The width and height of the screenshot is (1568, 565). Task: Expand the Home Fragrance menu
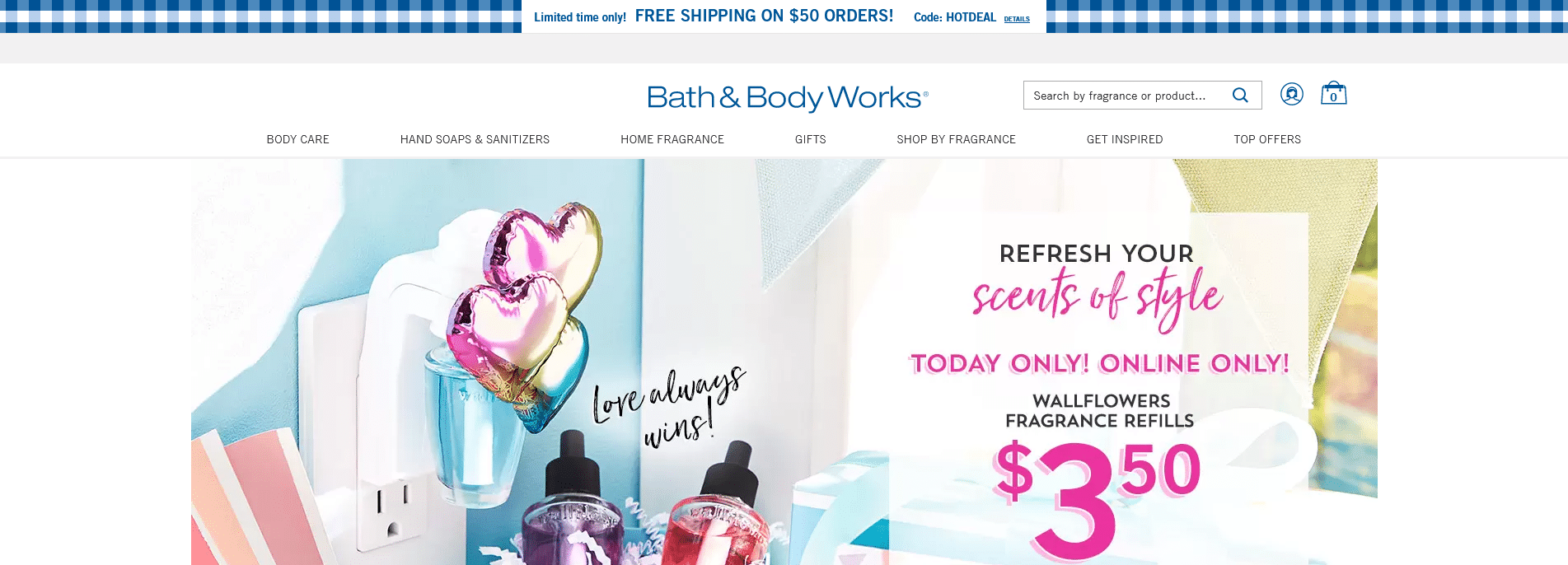point(672,139)
